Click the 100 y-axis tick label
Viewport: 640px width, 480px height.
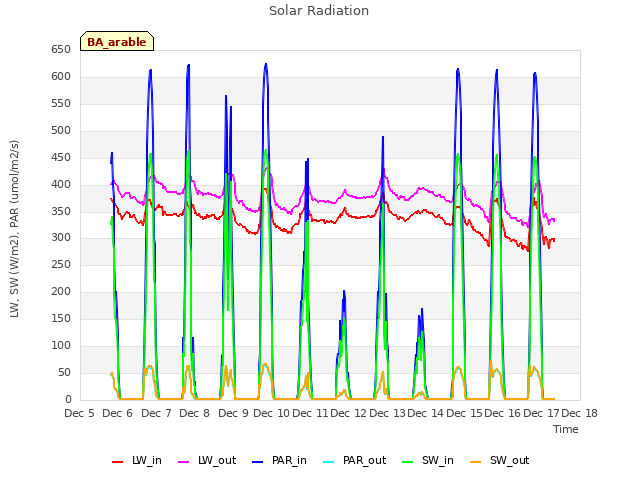coord(61,345)
